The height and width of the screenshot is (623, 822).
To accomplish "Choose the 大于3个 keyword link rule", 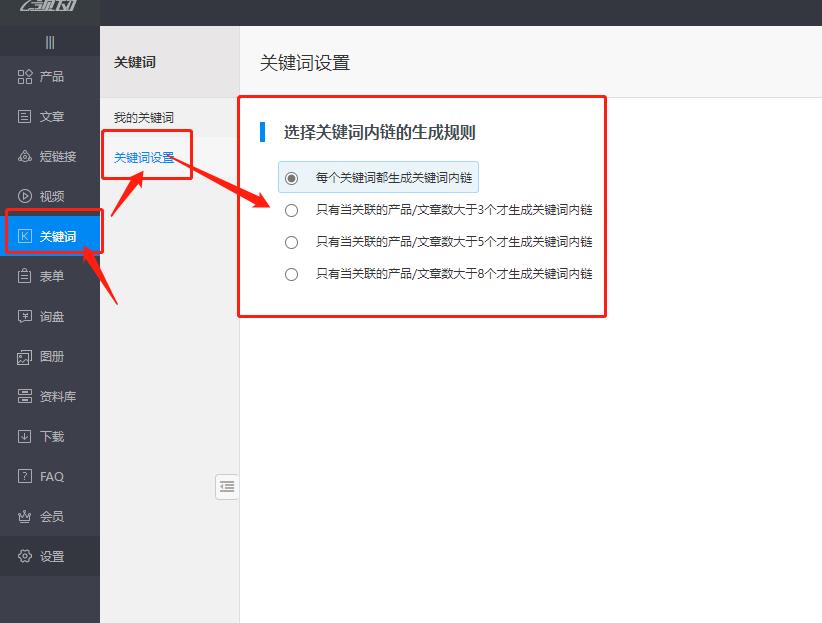I will [292, 210].
